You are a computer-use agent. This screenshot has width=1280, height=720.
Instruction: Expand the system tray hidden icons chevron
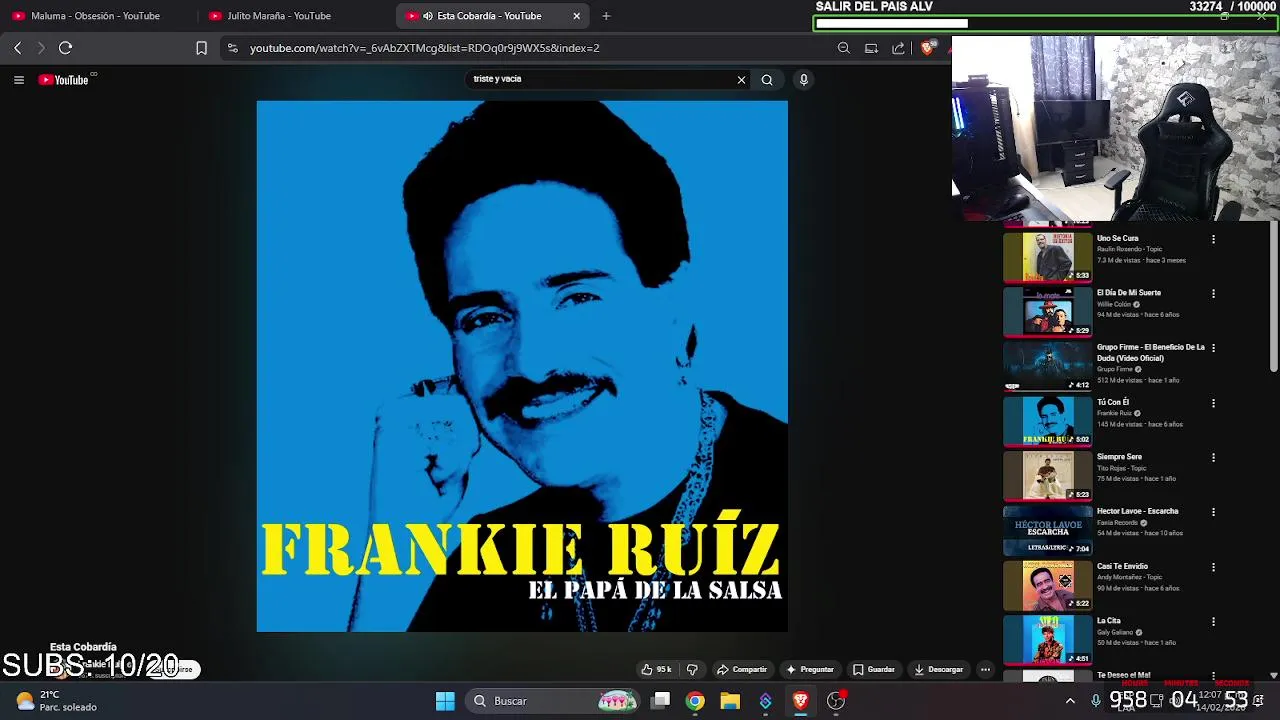point(1070,701)
